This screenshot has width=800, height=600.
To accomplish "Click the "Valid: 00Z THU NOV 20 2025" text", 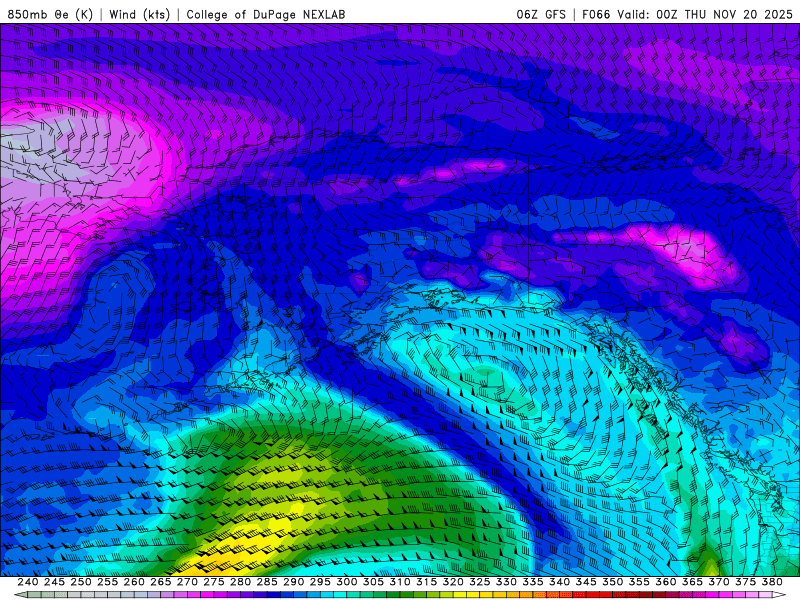I will 705,14.
